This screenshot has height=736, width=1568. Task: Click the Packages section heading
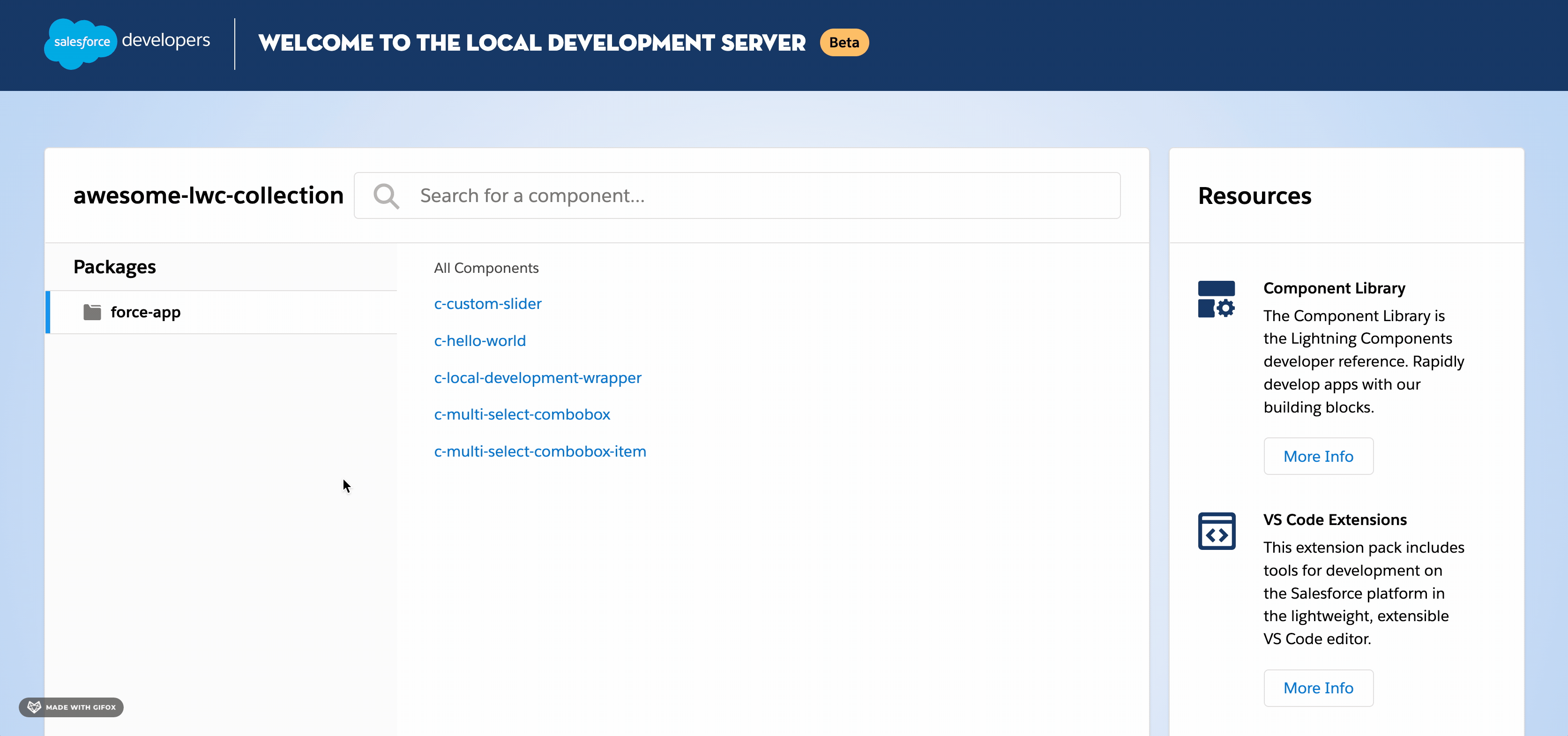coord(114,266)
